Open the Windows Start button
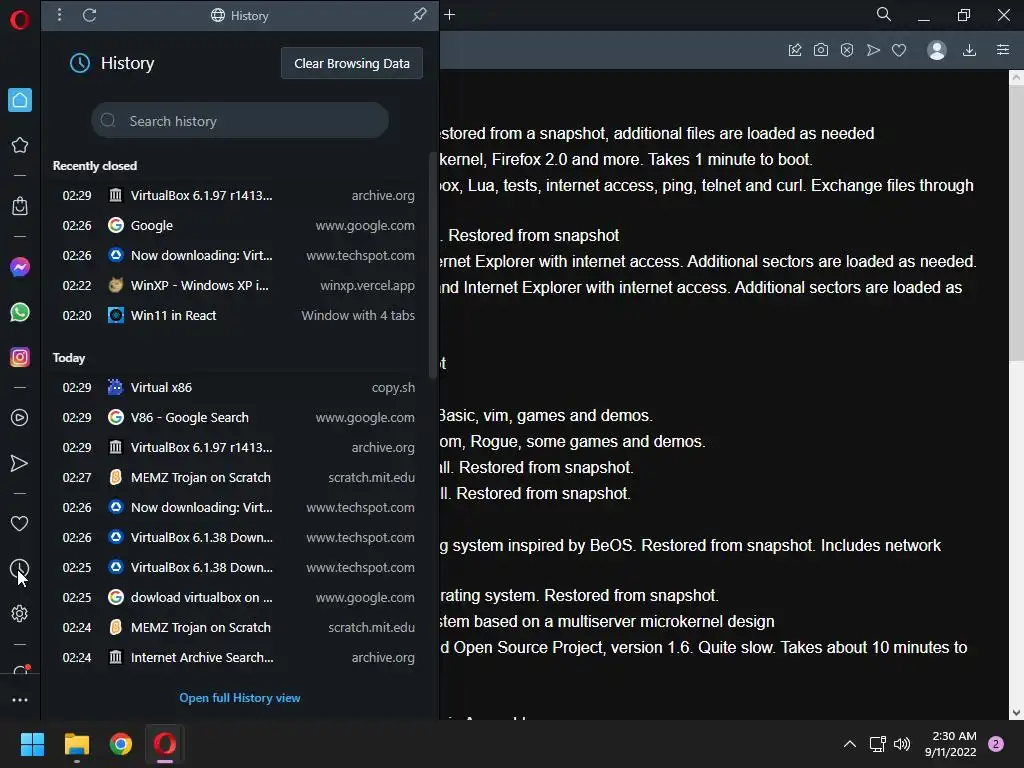Viewport: 1024px width, 768px height. click(x=32, y=744)
